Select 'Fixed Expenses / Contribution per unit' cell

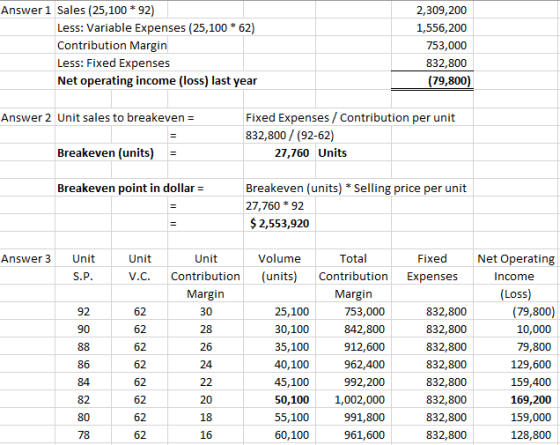coord(350,118)
